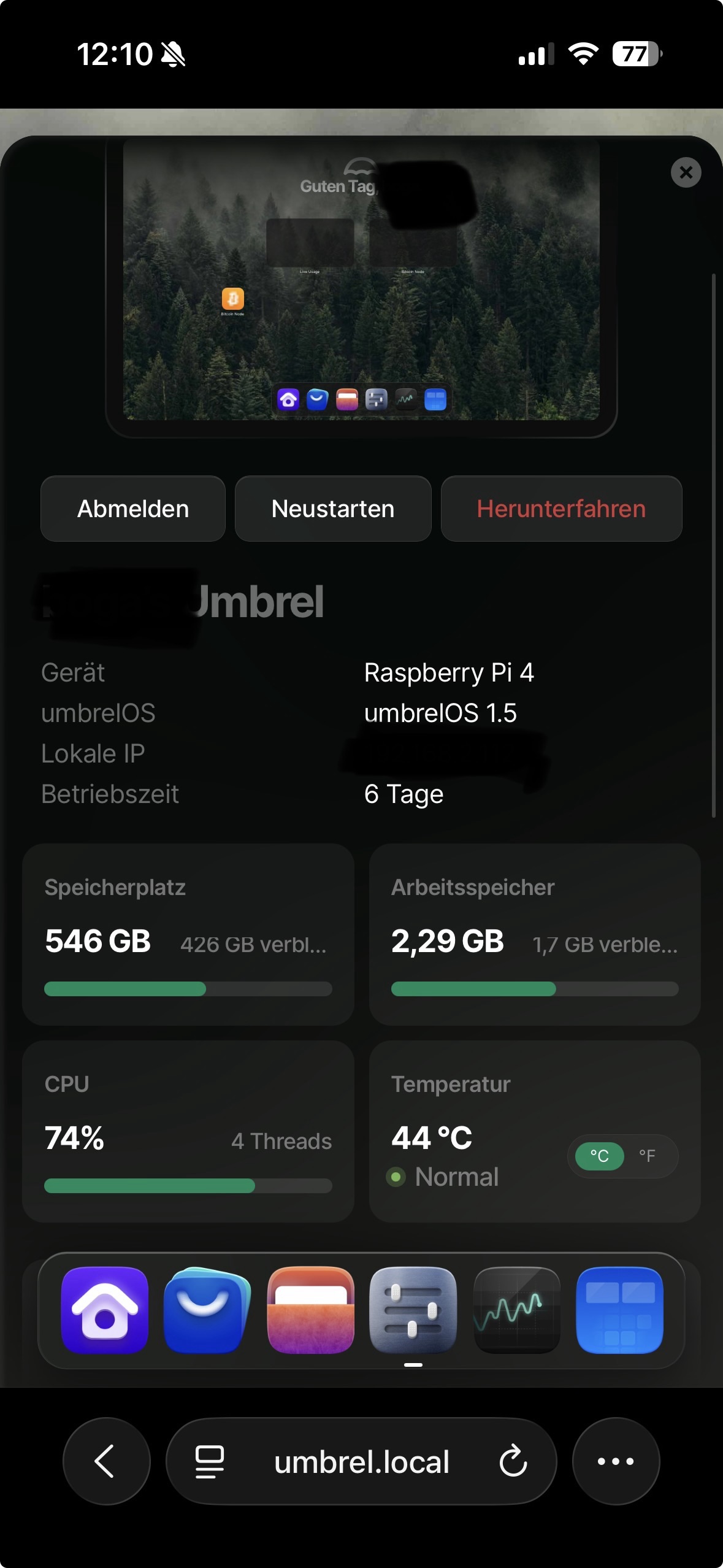Open the page menu icon left of URL
The width and height of the screenshot is (723, 1568).
210,1461
